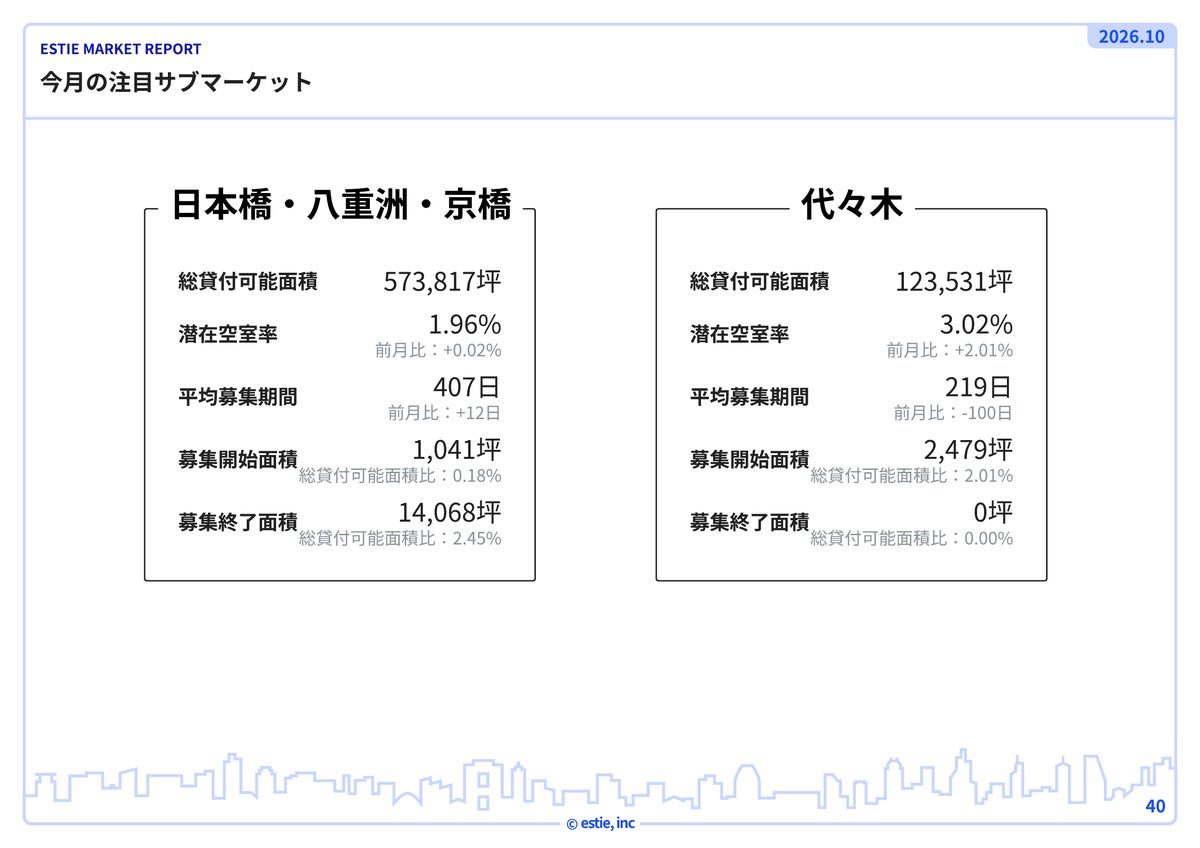Screen dimensions: 1200x848
Task: Click the 2026.10 date badge
Action: click(1131, 36)
